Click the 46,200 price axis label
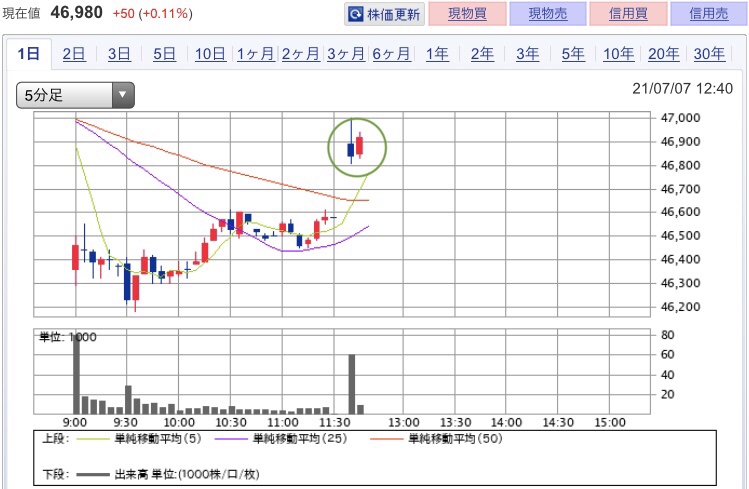This screenshot has width=749, height=489. [680, 307]
